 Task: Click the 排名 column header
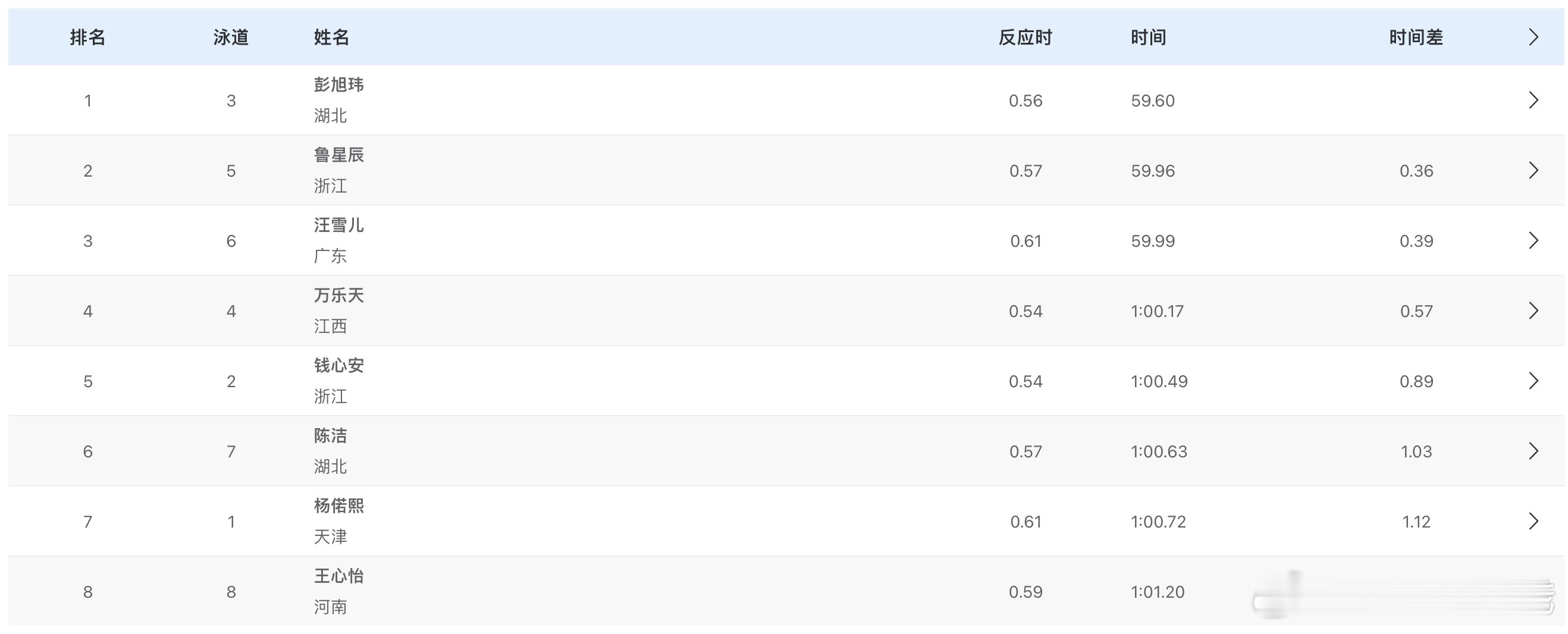click(x=88, y=37)
